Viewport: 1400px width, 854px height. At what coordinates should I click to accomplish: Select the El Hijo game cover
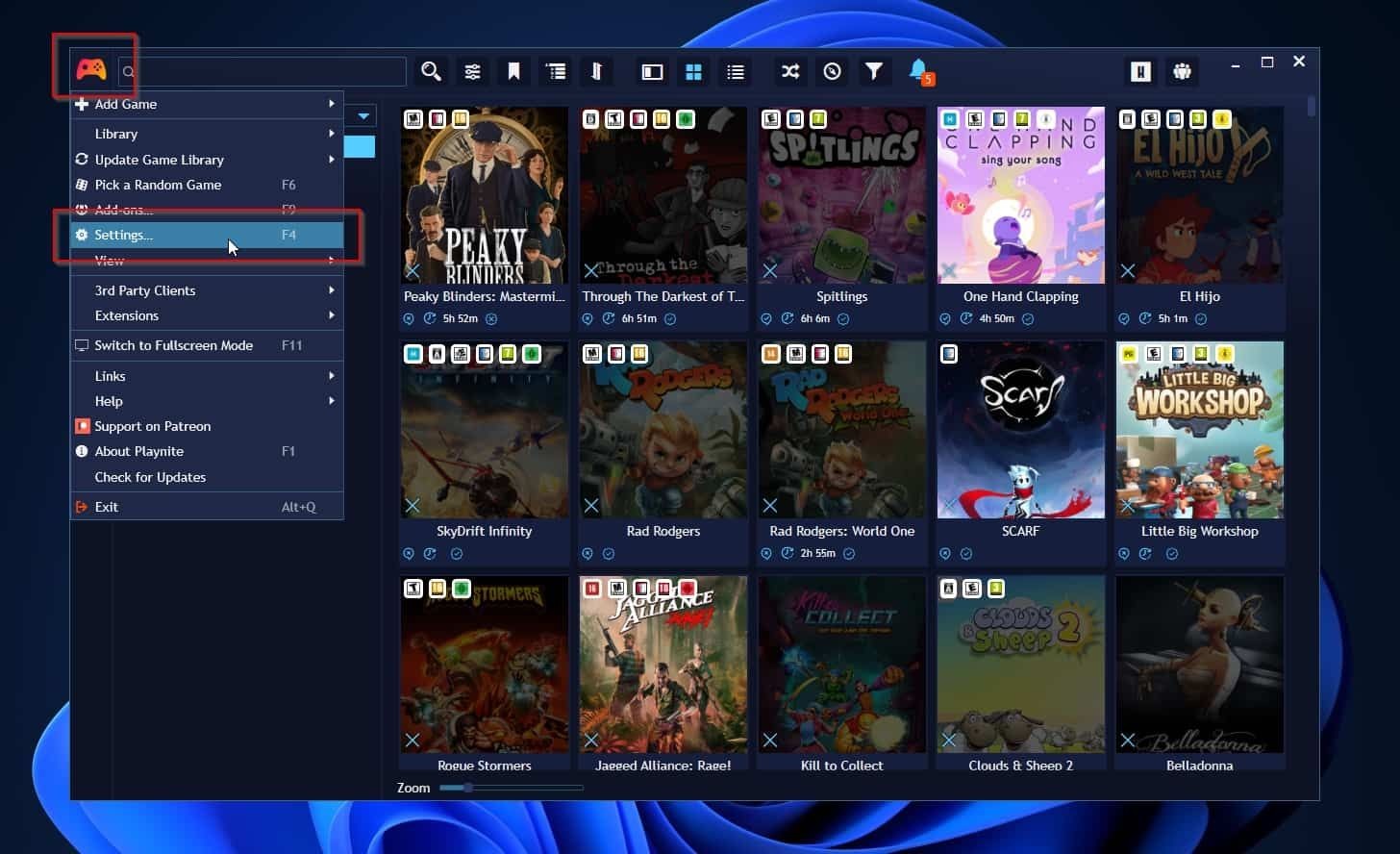[1200, 195]
